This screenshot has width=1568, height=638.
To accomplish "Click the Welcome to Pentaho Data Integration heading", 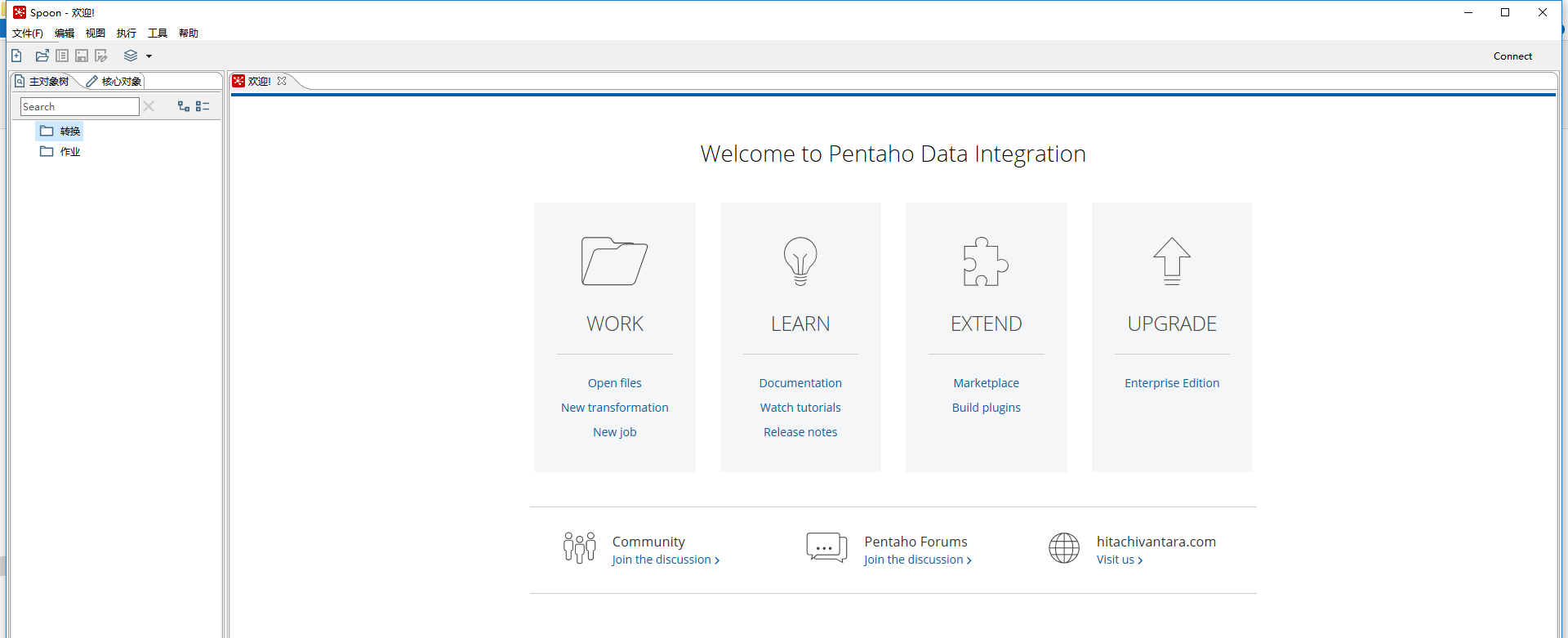I will point(893,154).
